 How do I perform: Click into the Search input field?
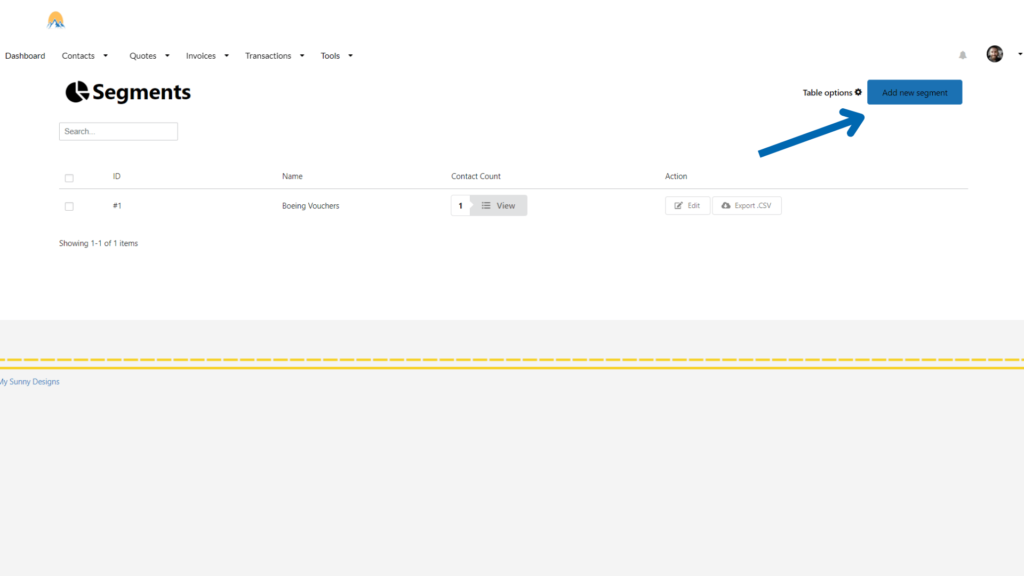tap(118, 132)
